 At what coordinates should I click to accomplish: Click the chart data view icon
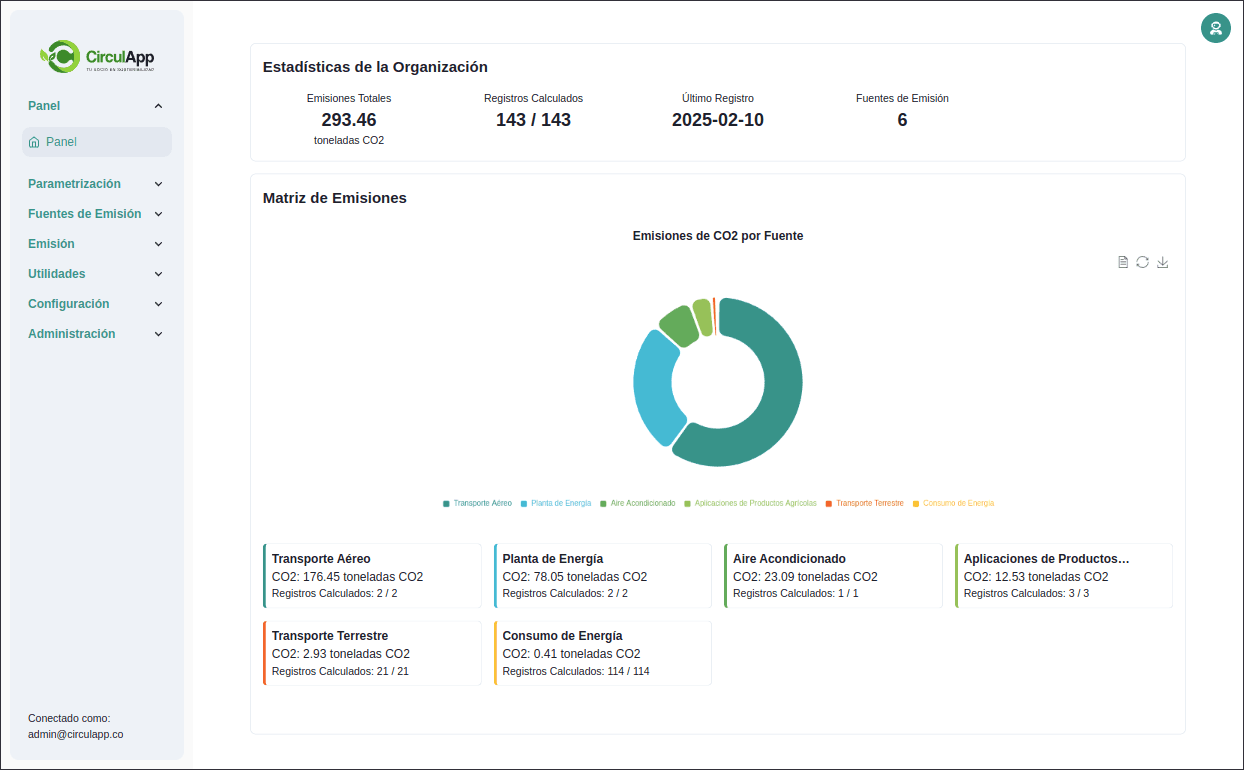click(1123, 262)
